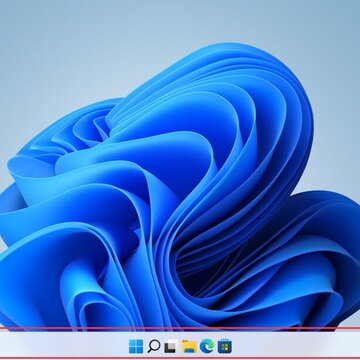This screenshot has width=360, height=360.
Task: Click the Search magnifier on the taskbar
Action: coord(154,347)
